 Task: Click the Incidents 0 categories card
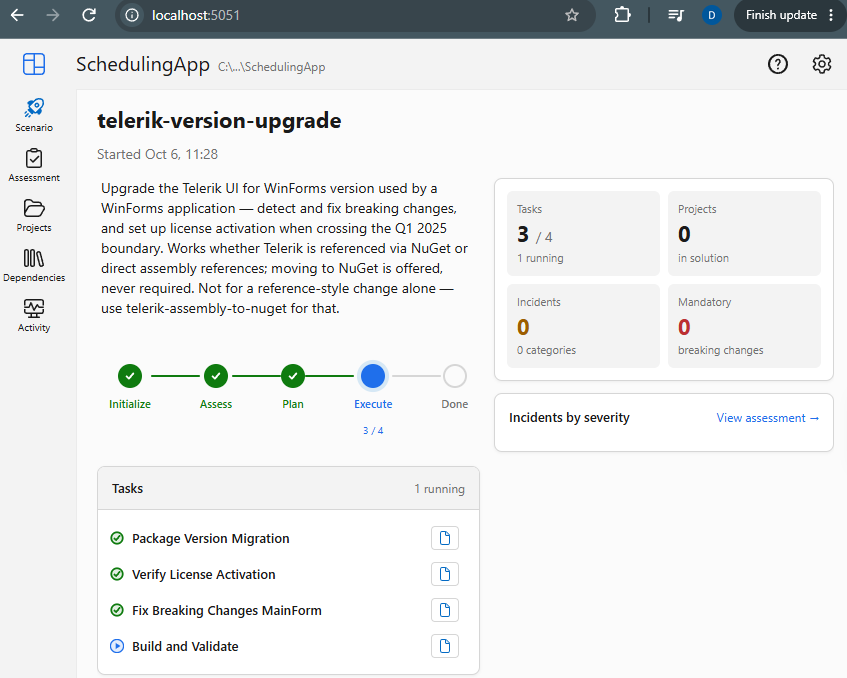pyautogui.click(x=583, y=326)
